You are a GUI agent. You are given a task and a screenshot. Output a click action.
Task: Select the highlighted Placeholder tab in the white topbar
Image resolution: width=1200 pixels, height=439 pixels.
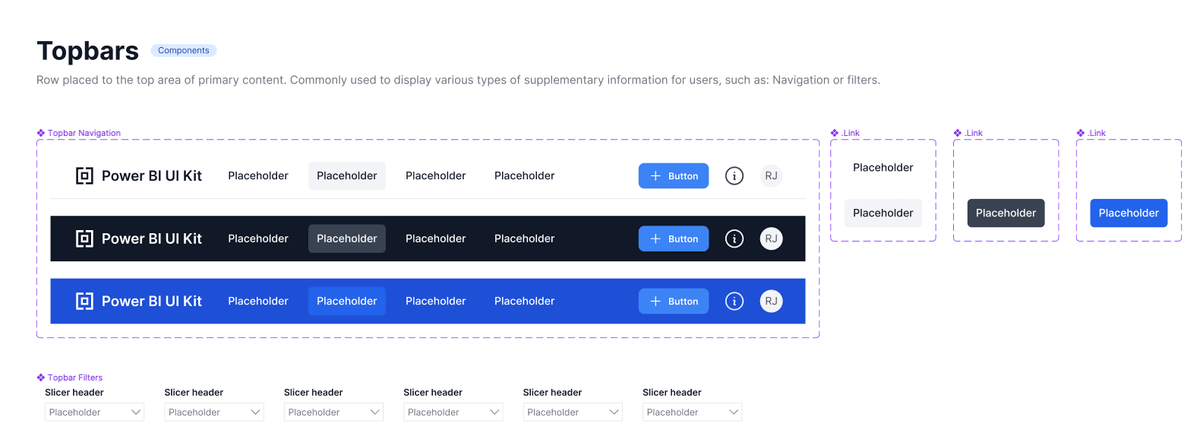347,176
